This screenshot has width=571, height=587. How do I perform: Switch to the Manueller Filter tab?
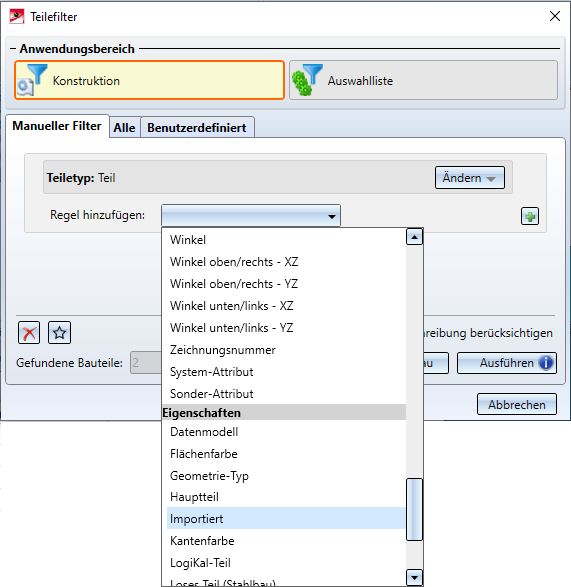[57, 126]
